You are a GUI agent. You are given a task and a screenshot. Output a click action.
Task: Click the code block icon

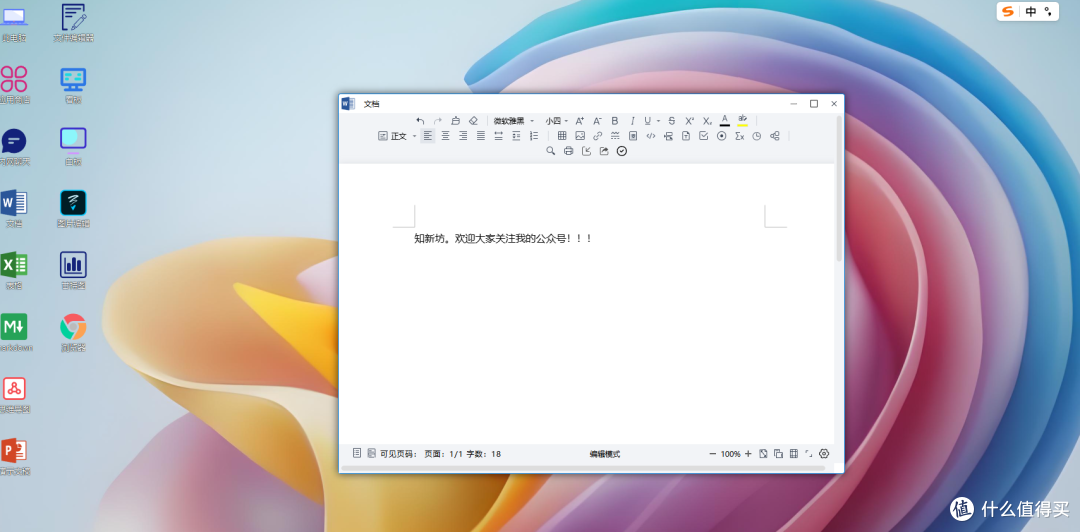tap(651, 136)
